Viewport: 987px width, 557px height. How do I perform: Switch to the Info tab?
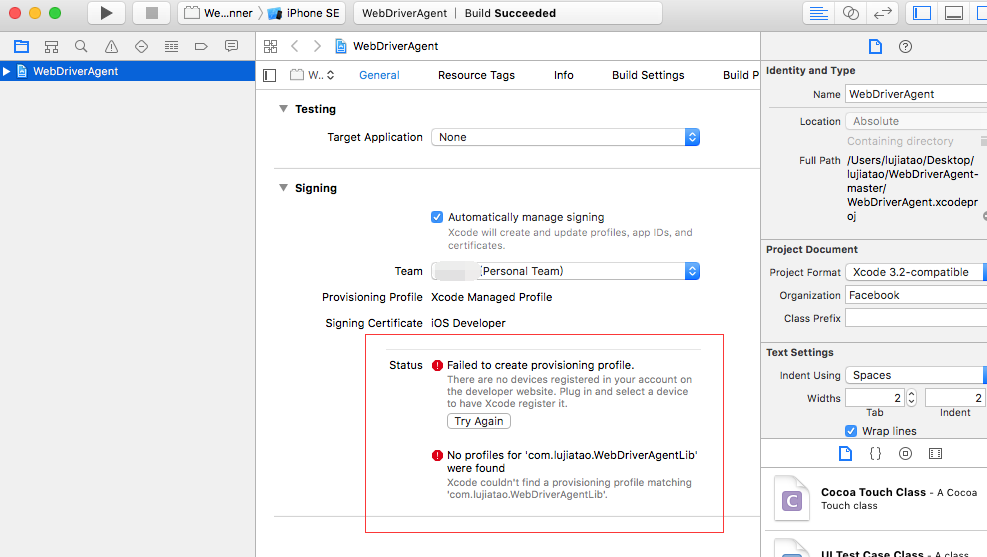coord(563,75)
